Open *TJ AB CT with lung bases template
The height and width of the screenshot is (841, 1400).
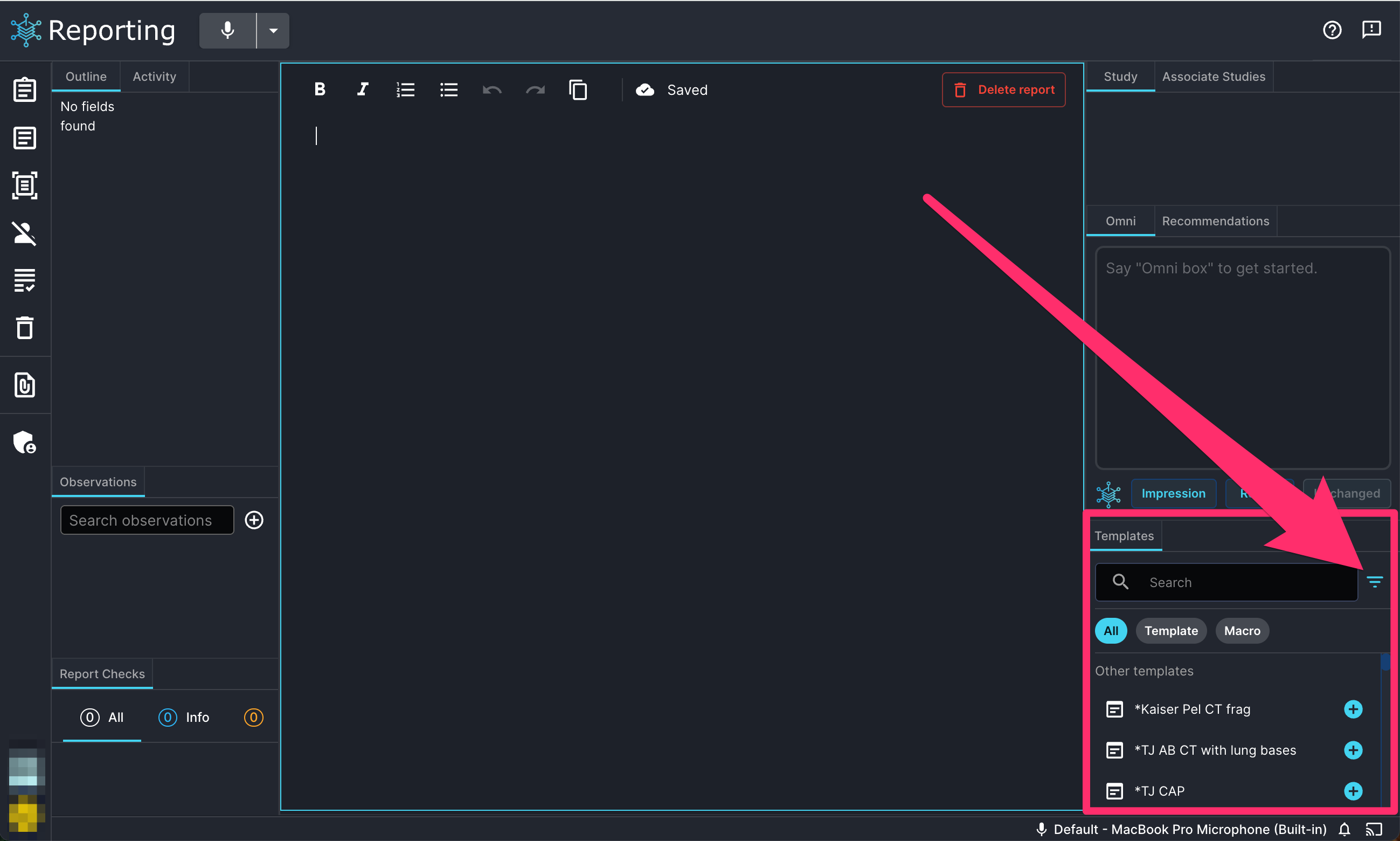[1215, 750]
